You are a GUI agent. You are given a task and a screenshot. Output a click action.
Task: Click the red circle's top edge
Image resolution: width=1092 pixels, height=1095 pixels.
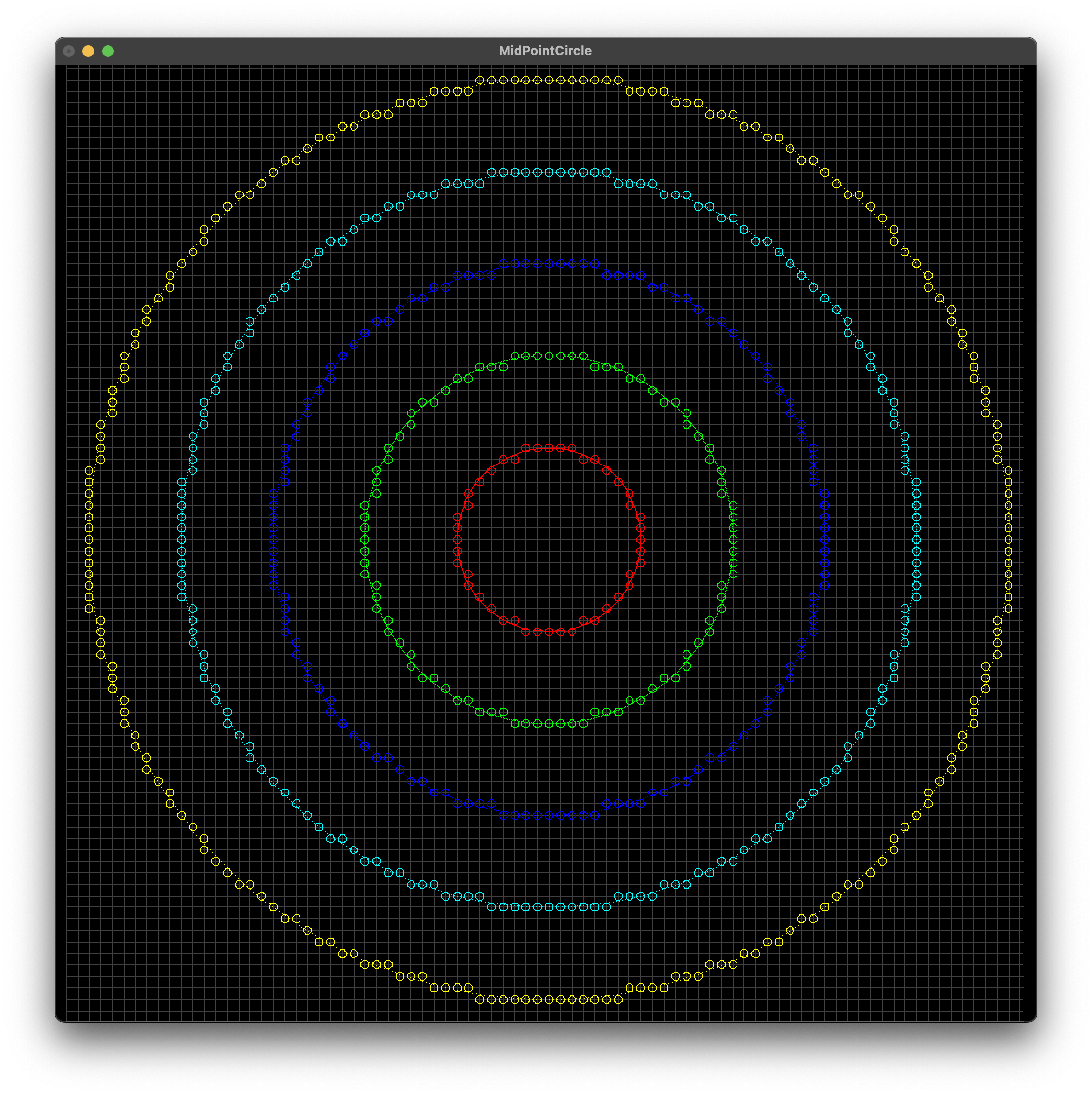[x=548, y=448]
